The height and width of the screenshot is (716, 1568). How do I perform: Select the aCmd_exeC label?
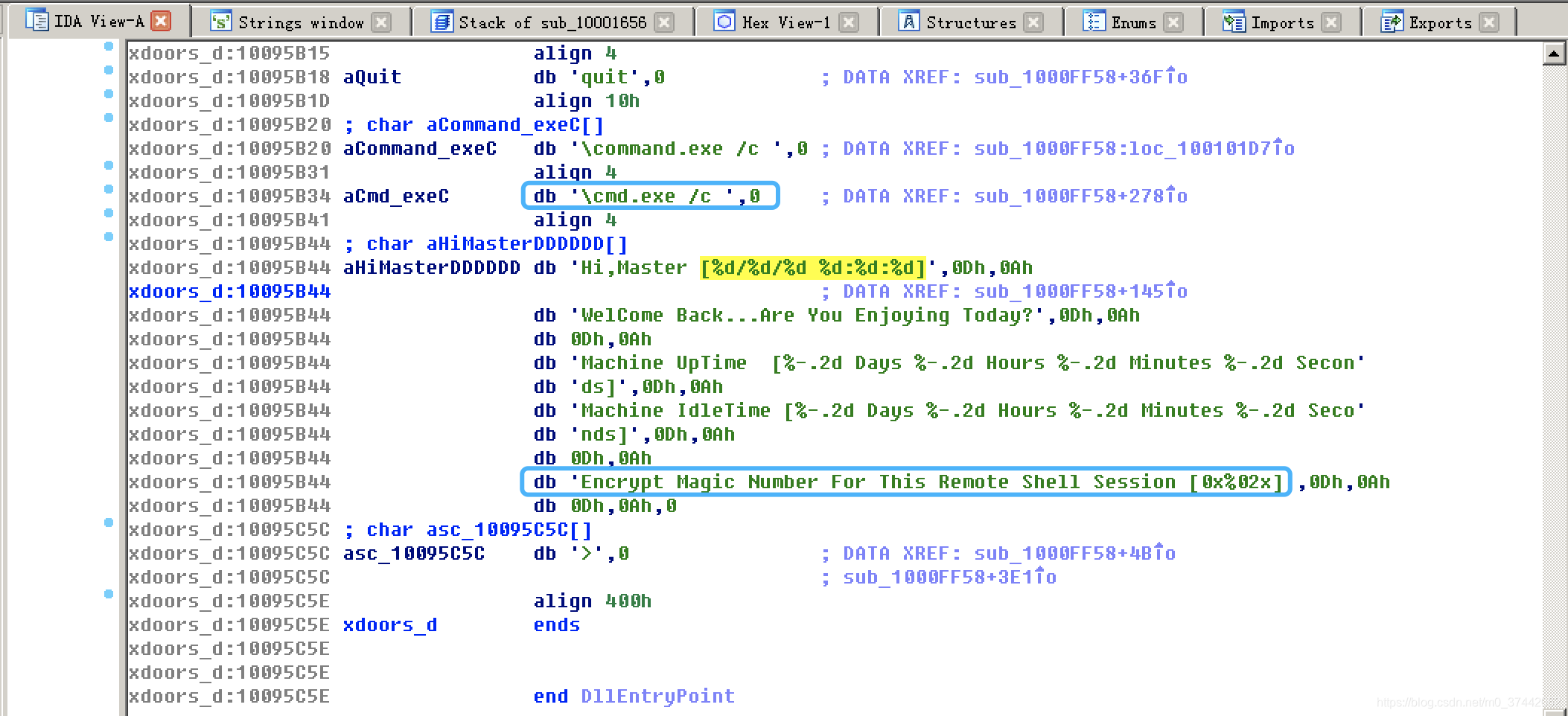[x=395, y=196]
